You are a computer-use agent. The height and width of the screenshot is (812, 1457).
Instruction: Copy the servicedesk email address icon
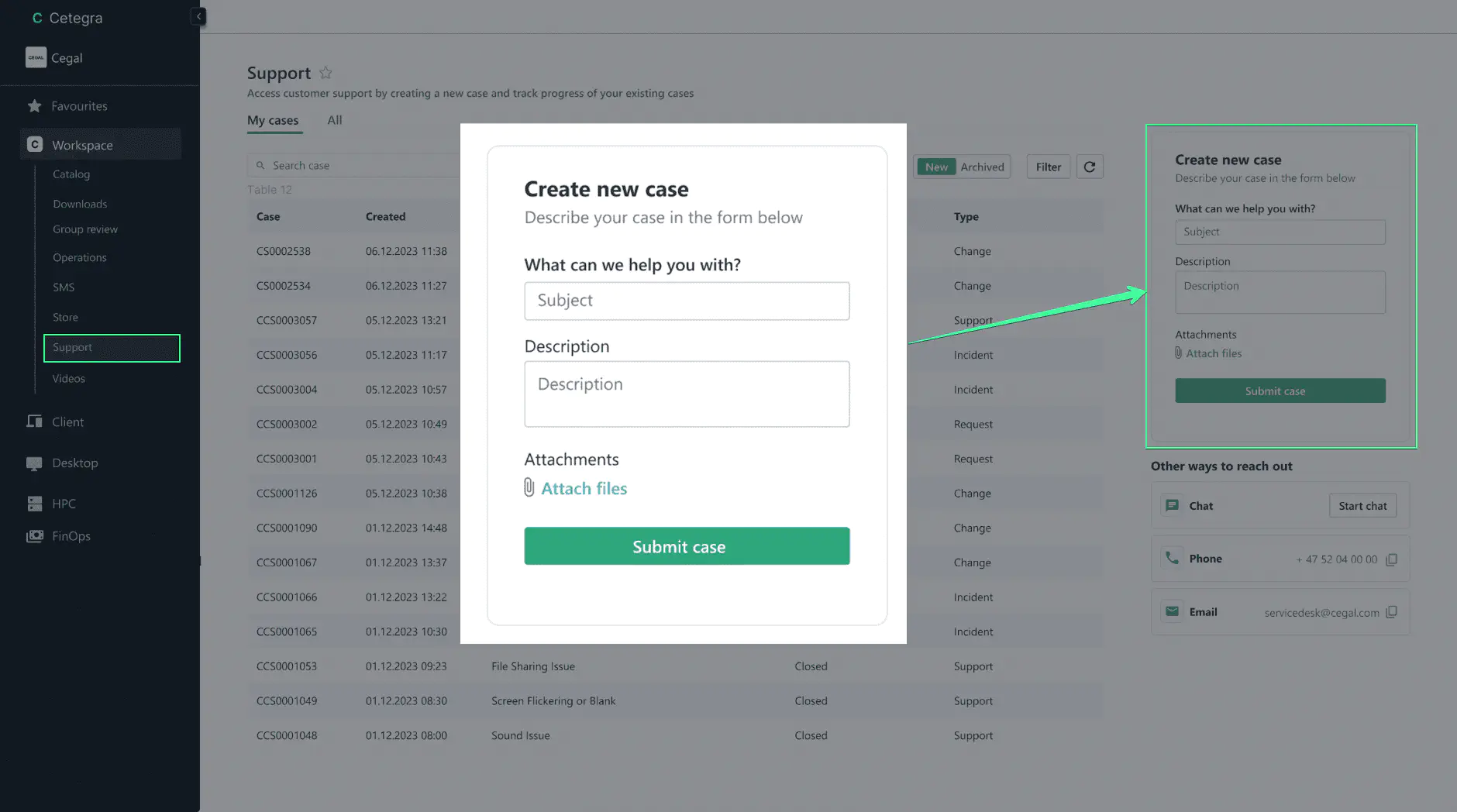coord(1391,612)
